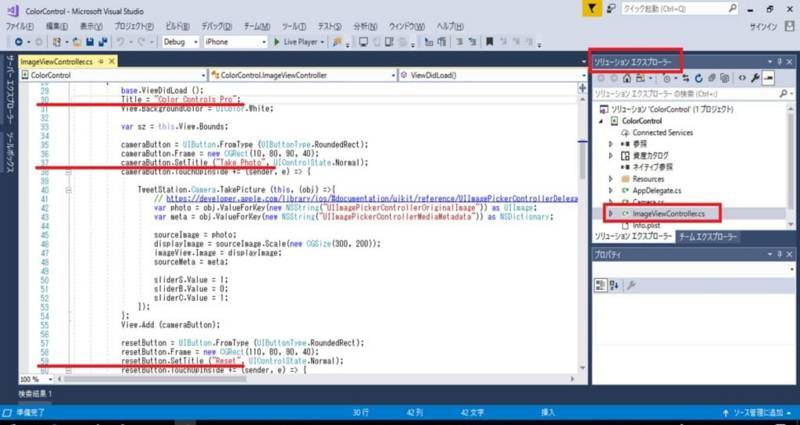Click the folder view switch icon in Solution Explorer
This screenshot has height=425, width=800.
pos(640,78)
